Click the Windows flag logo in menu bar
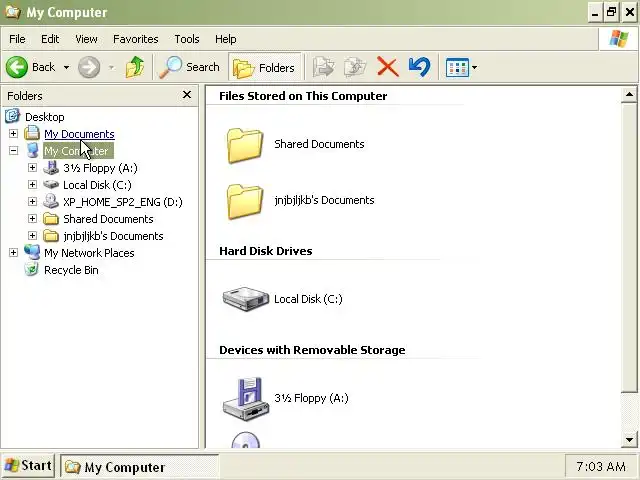 point(618,39)
